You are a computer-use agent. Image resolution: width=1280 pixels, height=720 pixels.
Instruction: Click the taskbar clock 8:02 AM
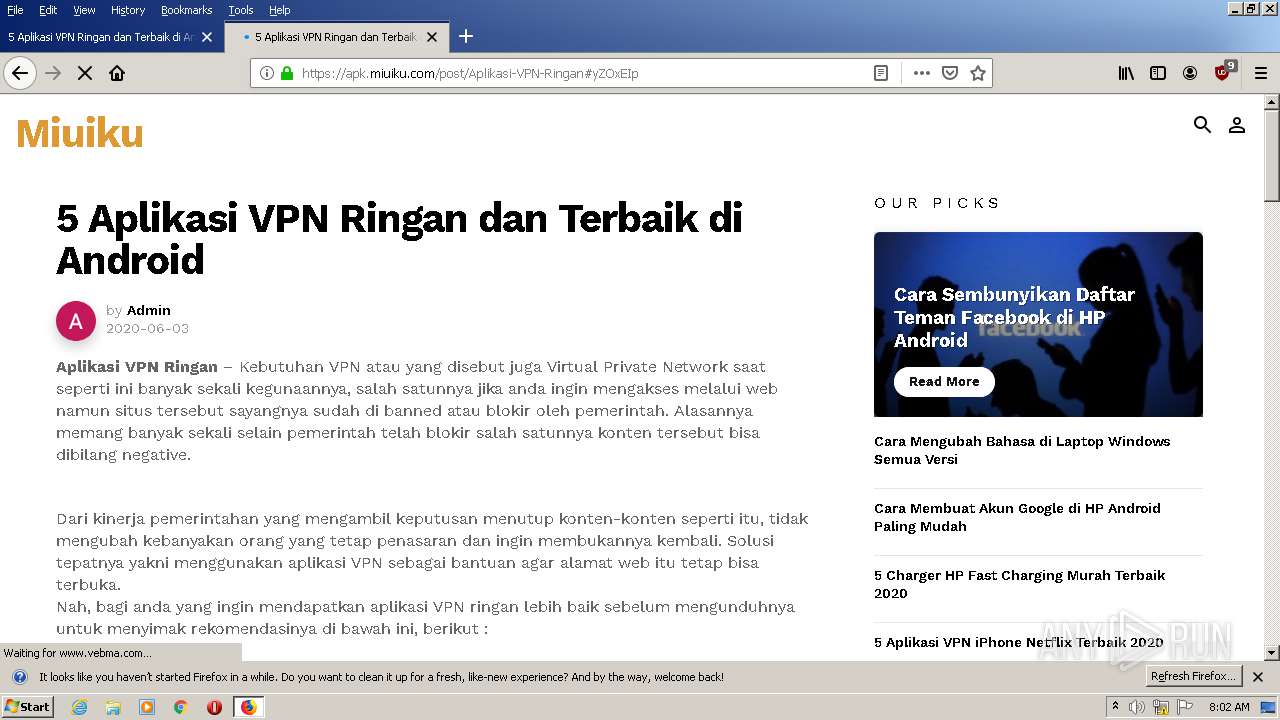(1229, 707)
